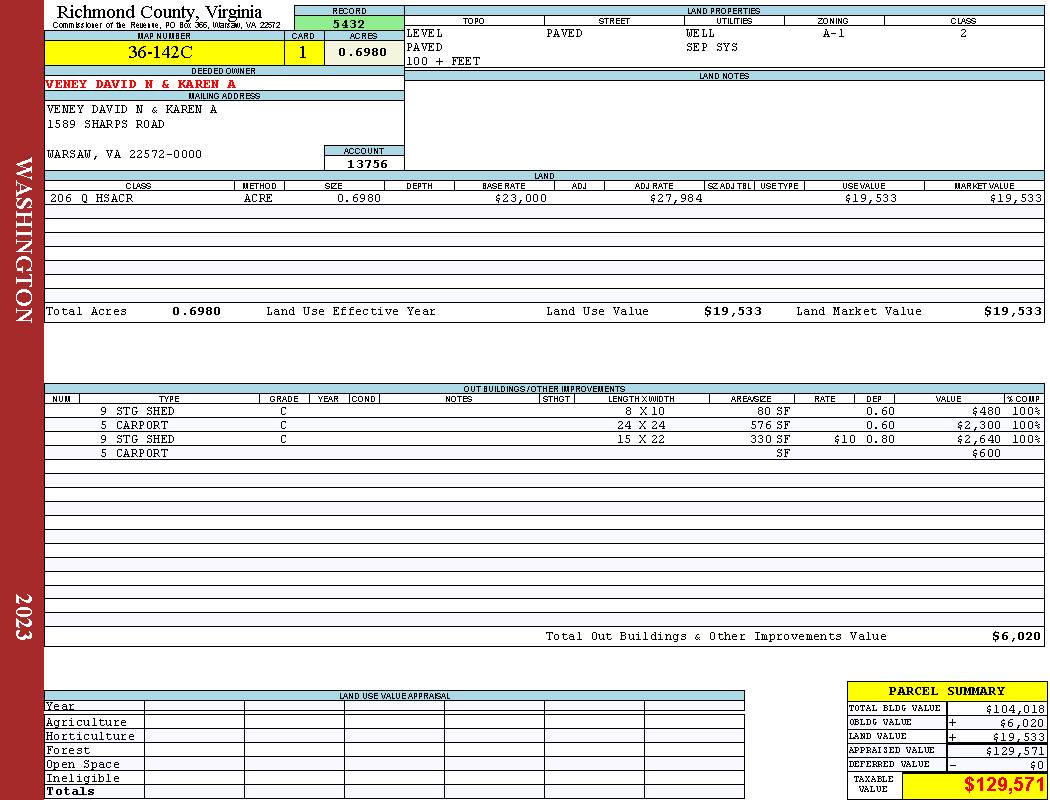Click total building value $104,018
The width and height of the screenshot is (1050, 800).
click(1015, 709)
